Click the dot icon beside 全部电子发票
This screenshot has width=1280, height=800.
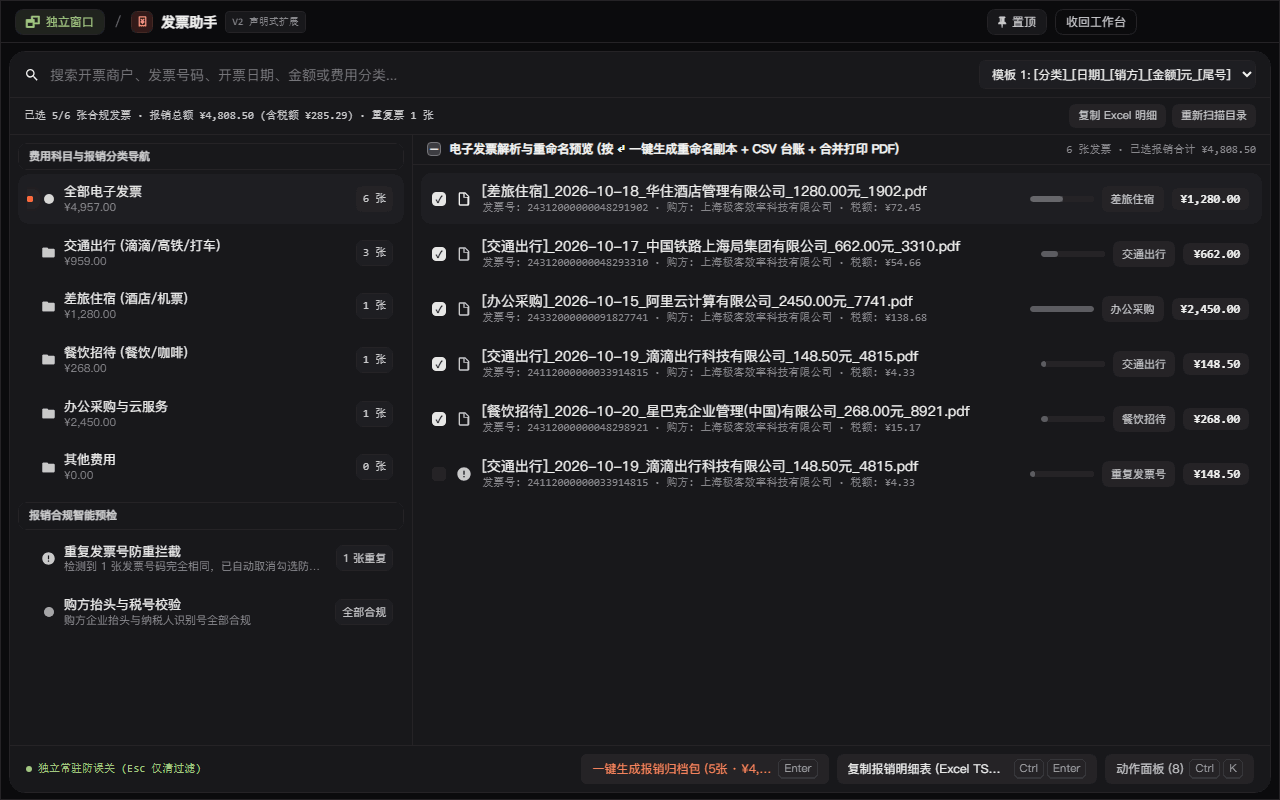tap(48, 199)
